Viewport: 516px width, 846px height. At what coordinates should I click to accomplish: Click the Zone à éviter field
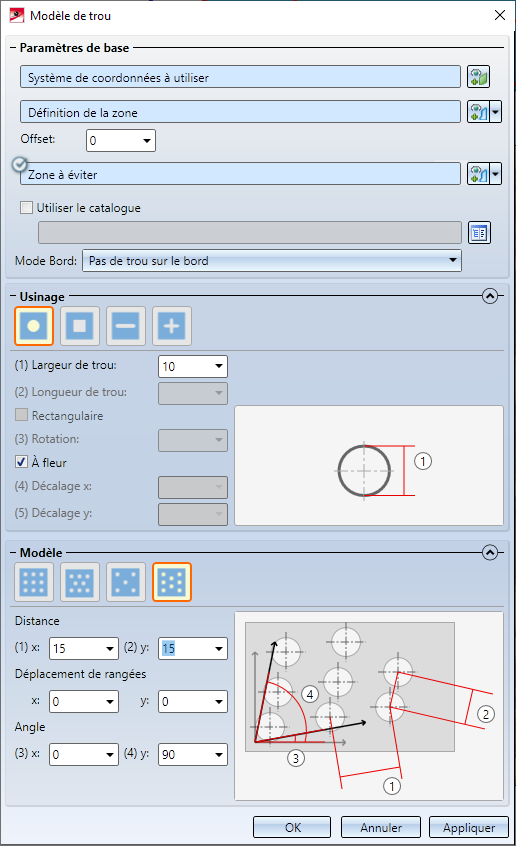240,174
